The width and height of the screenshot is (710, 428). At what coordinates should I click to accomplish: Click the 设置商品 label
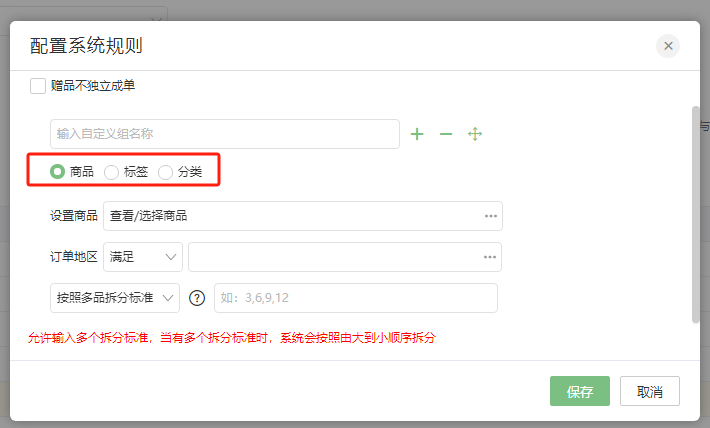(74, 216)
